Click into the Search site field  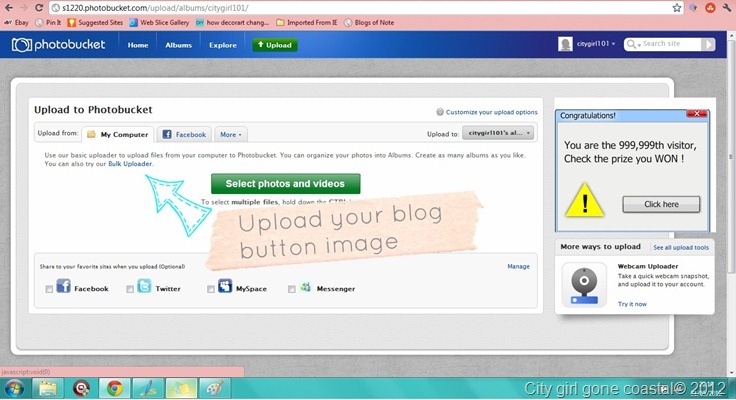pyautogui.click(x=671, y=44)
